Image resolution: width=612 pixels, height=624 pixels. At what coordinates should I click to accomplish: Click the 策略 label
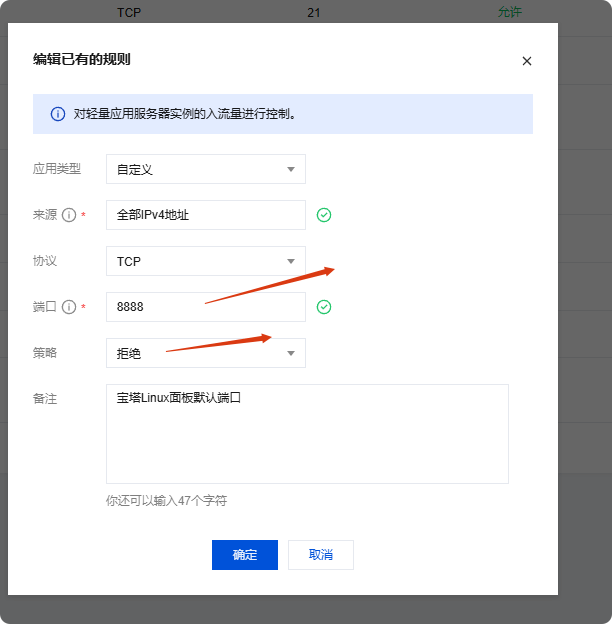pyautogui.click(x=45, y=353)
